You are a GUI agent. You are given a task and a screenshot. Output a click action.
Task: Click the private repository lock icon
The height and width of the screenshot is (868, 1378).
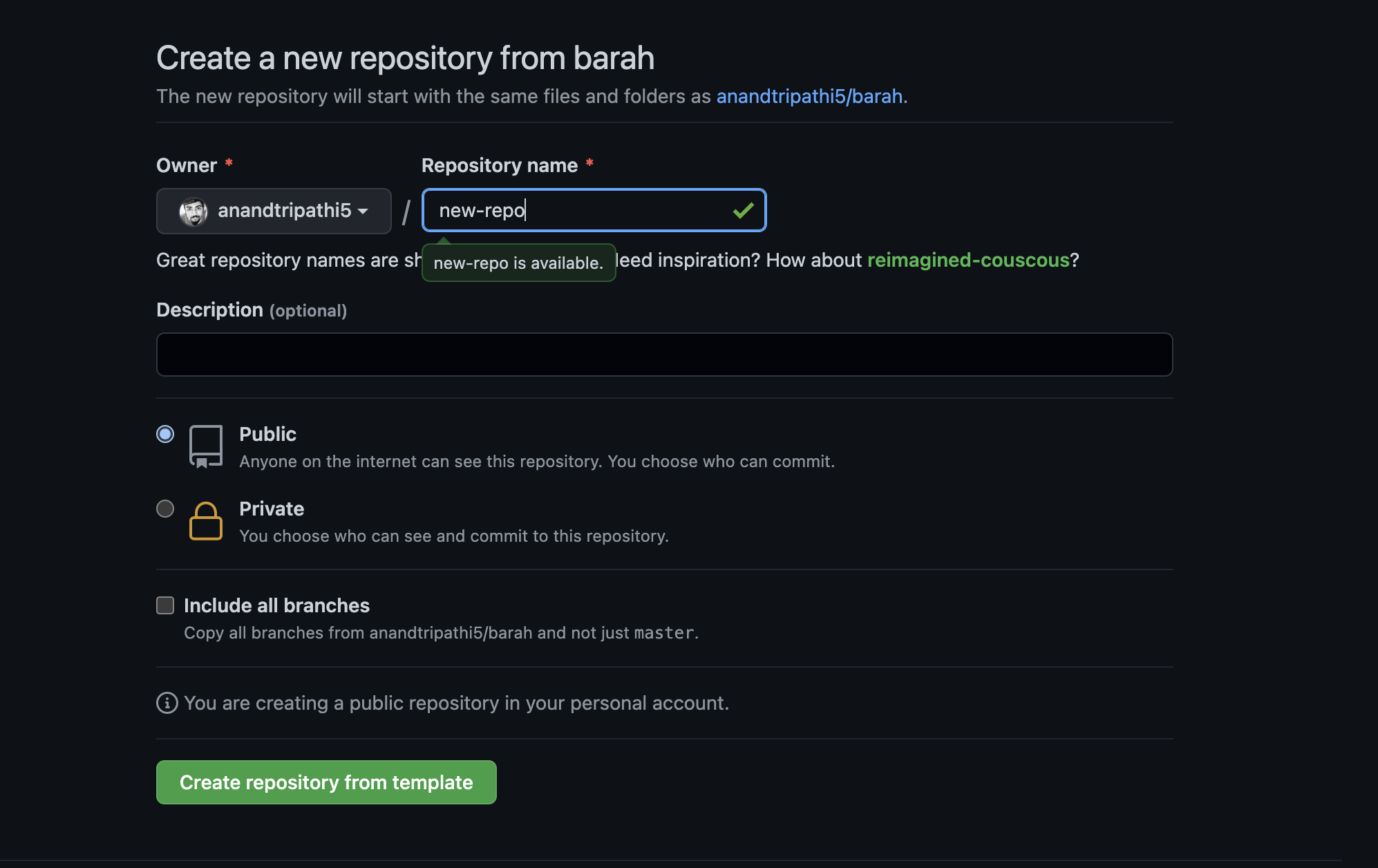(205, 521)
